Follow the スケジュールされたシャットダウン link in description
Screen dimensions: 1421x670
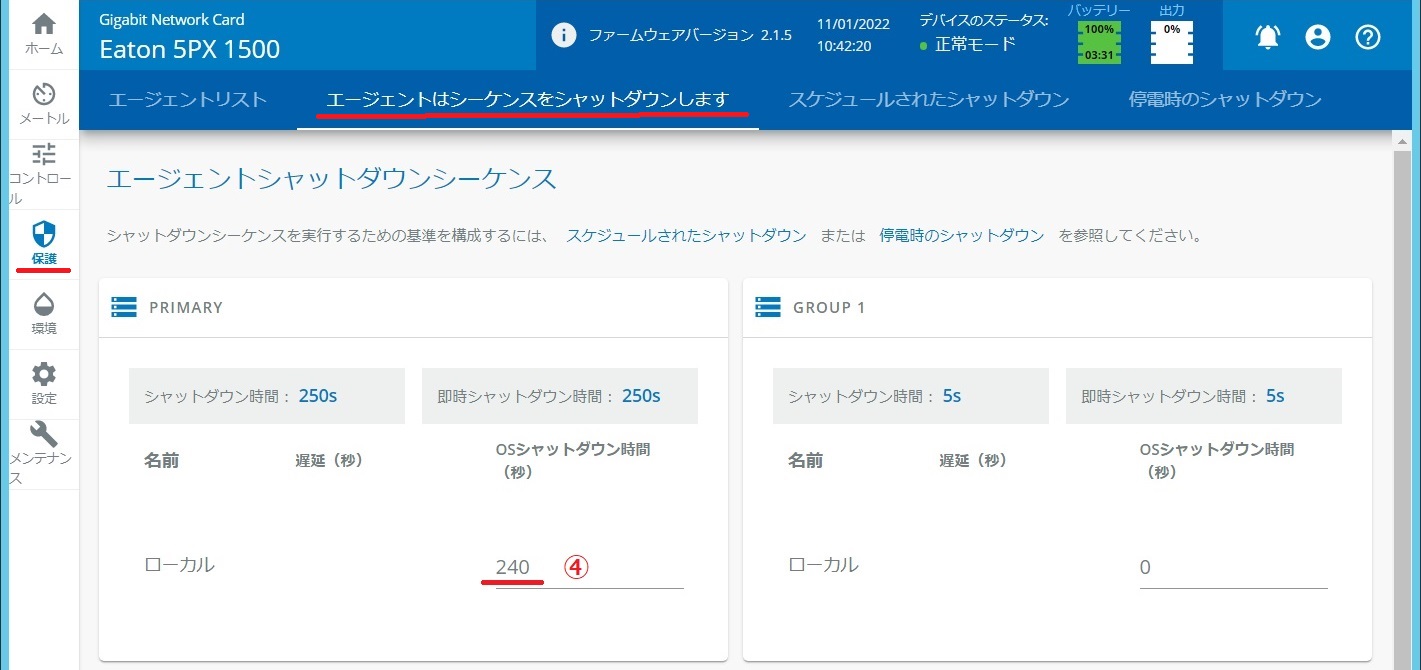pos(686,236)
